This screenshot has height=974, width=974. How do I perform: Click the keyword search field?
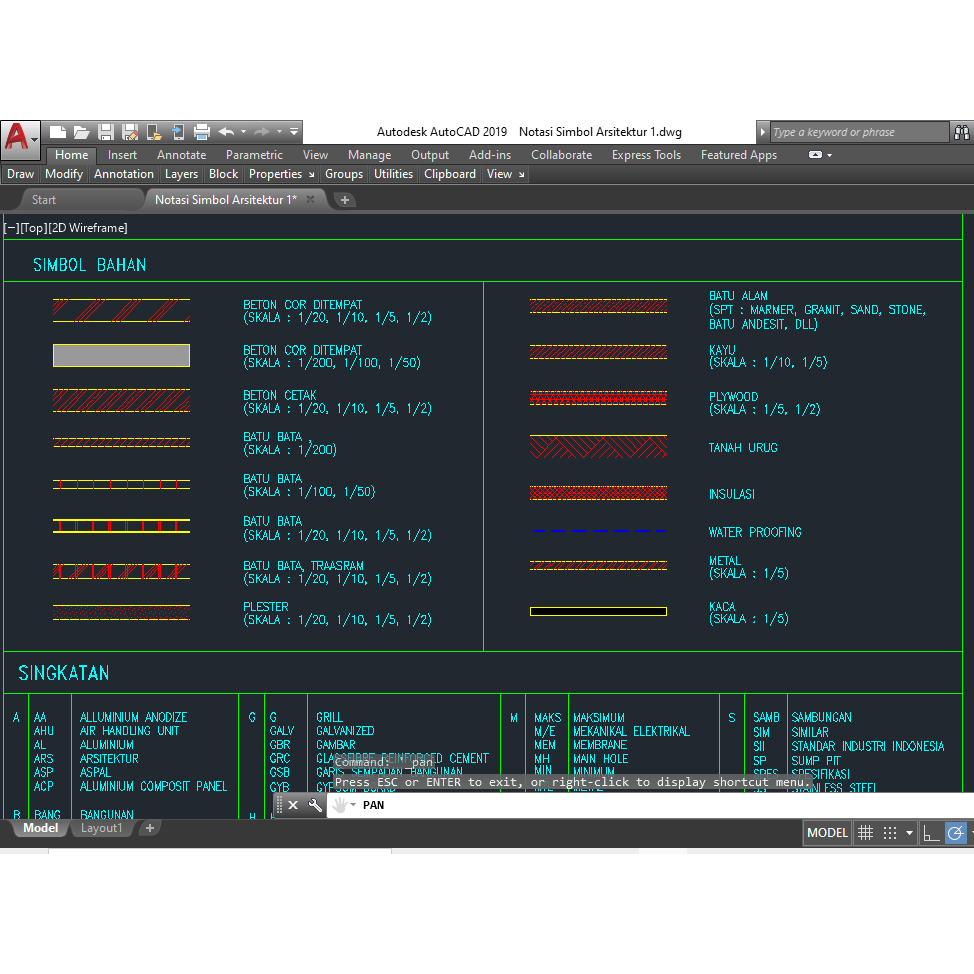(860, 132)
